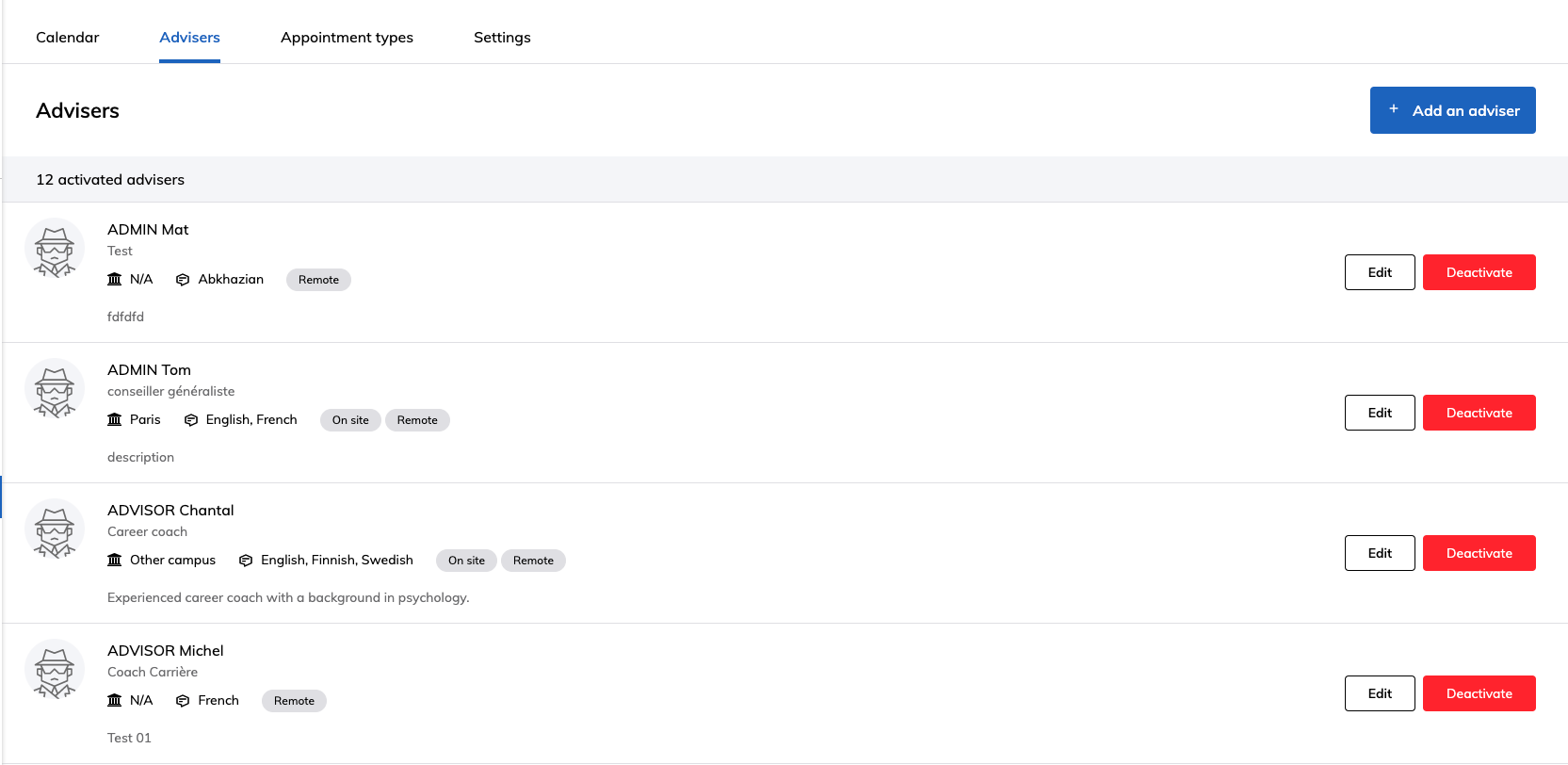Image resolution: width=1568 pixels, height=765 pixels.
Task: Click the 'Career coach' subtitle
Action: point(147,531)
